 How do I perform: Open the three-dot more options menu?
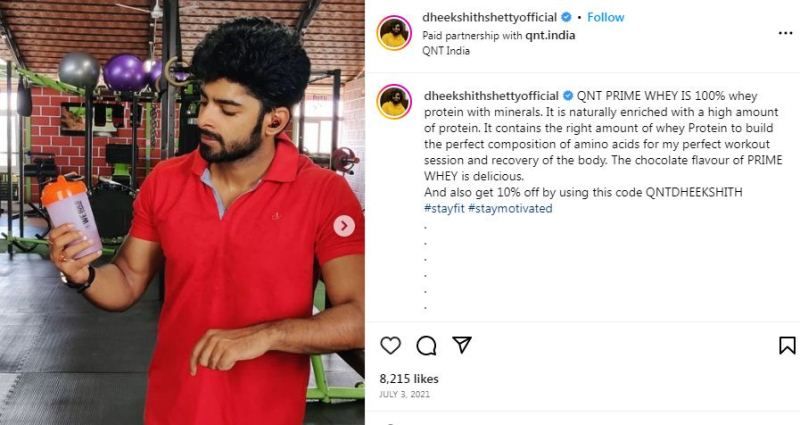pyautogui.click(x=785, y=33)
